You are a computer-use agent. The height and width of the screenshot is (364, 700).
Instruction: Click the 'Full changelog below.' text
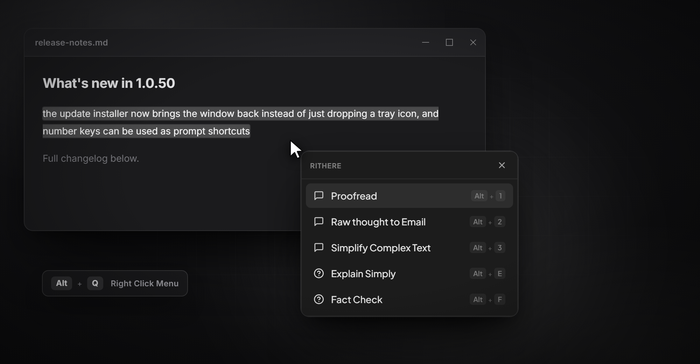[x=91, y=159]
